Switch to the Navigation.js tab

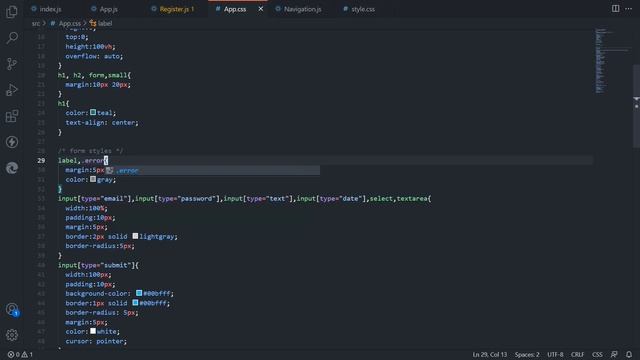coord(302,9)
